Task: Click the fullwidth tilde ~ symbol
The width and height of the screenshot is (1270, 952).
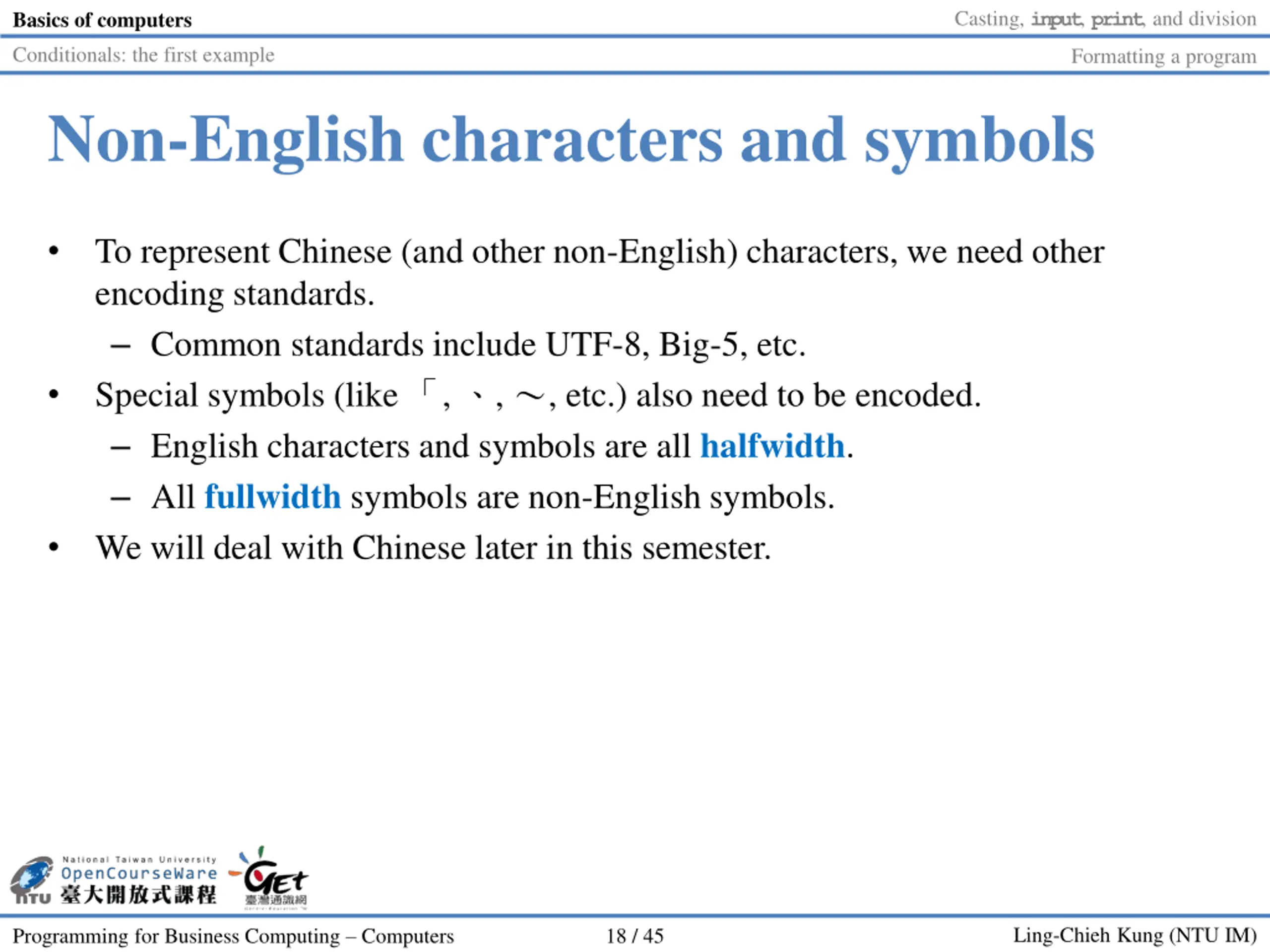Action: pyautogui.click(x=530, y=397)
